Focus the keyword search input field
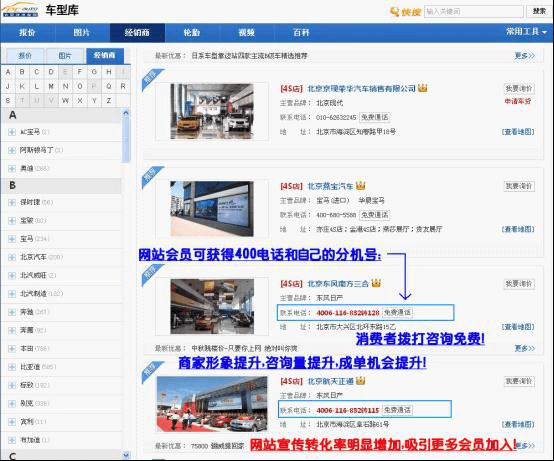554x461 pixels. (473, 11)
